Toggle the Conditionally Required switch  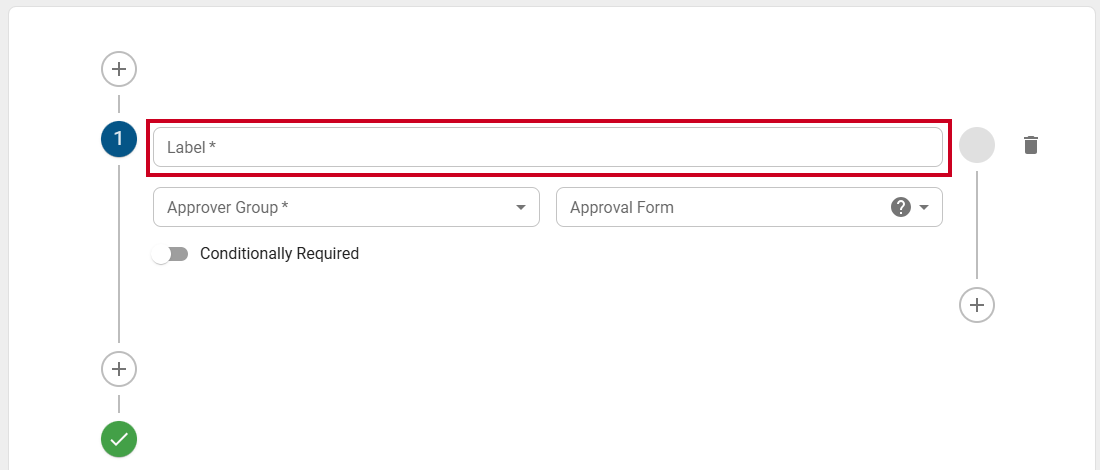[x=170, y=254]
